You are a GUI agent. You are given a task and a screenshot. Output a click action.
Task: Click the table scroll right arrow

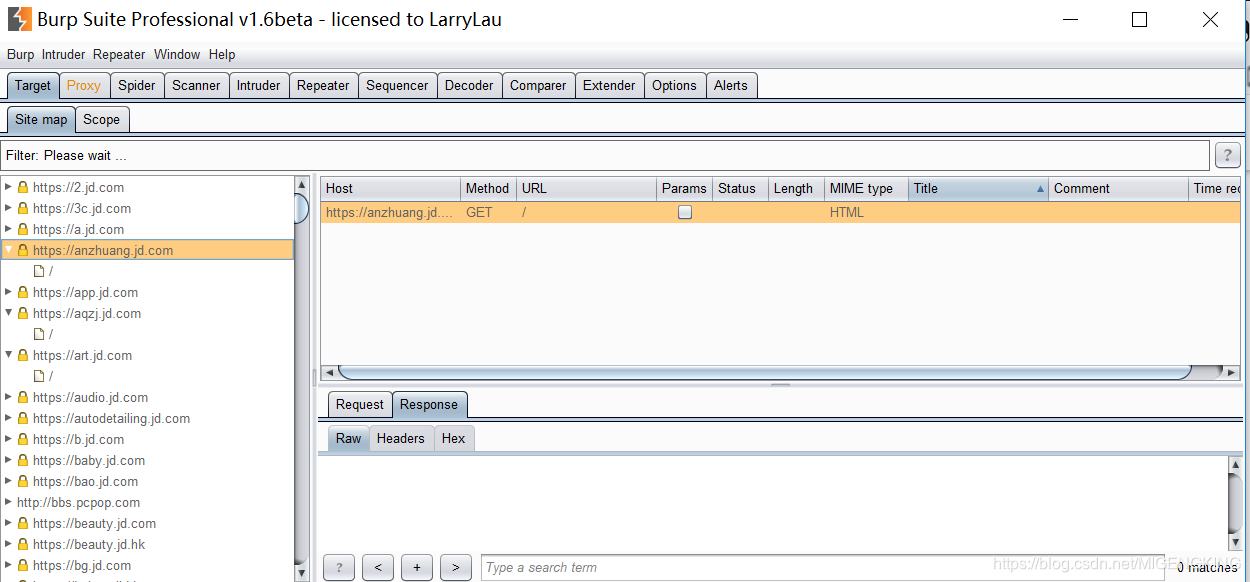pos(1232,372)
